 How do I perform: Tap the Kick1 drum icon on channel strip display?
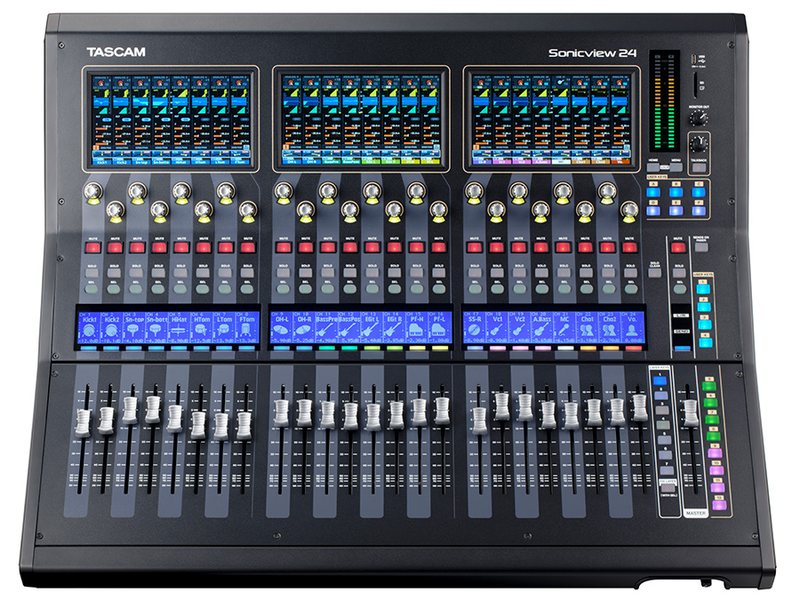click(89, 332)
